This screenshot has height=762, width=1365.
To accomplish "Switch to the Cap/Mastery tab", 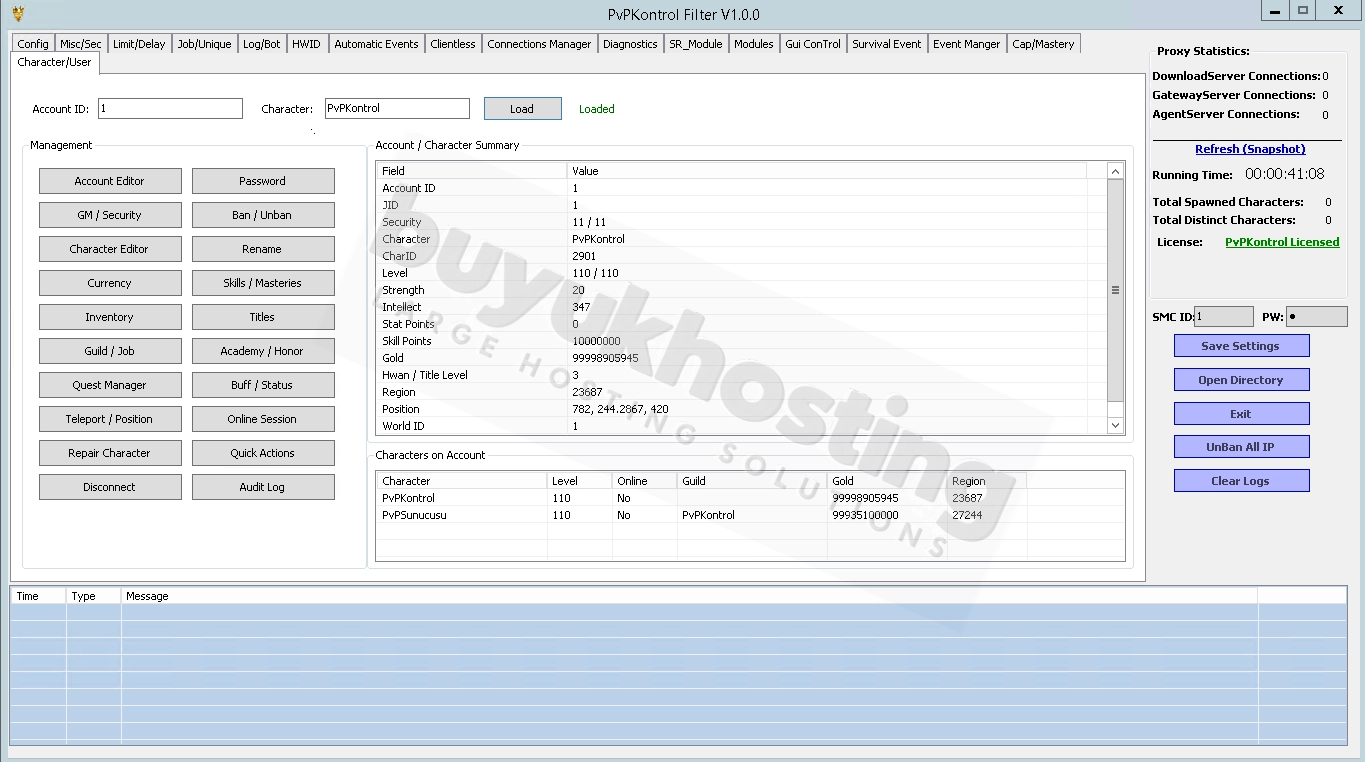I will [x=1043, y=44].
